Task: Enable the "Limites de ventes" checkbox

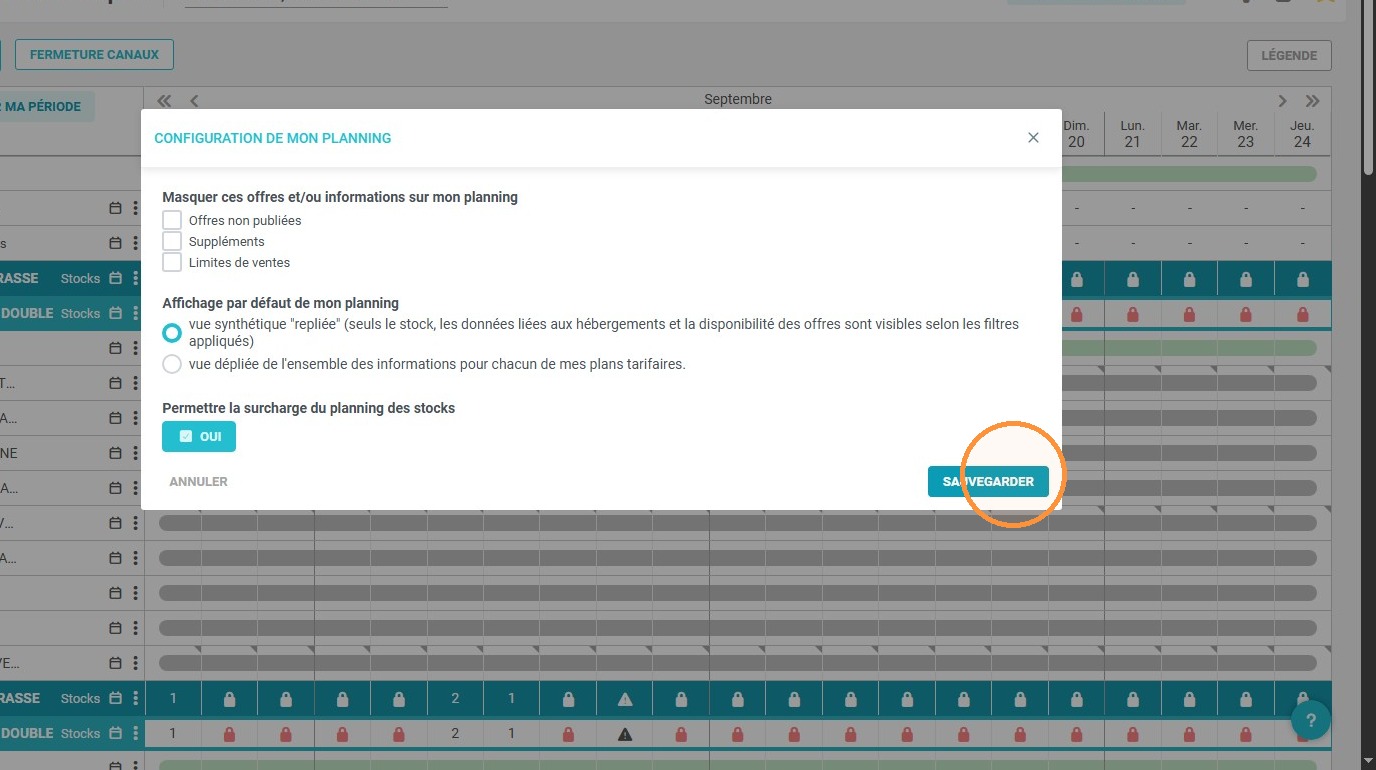Action: pyautogui.click(x=172, y=262)
